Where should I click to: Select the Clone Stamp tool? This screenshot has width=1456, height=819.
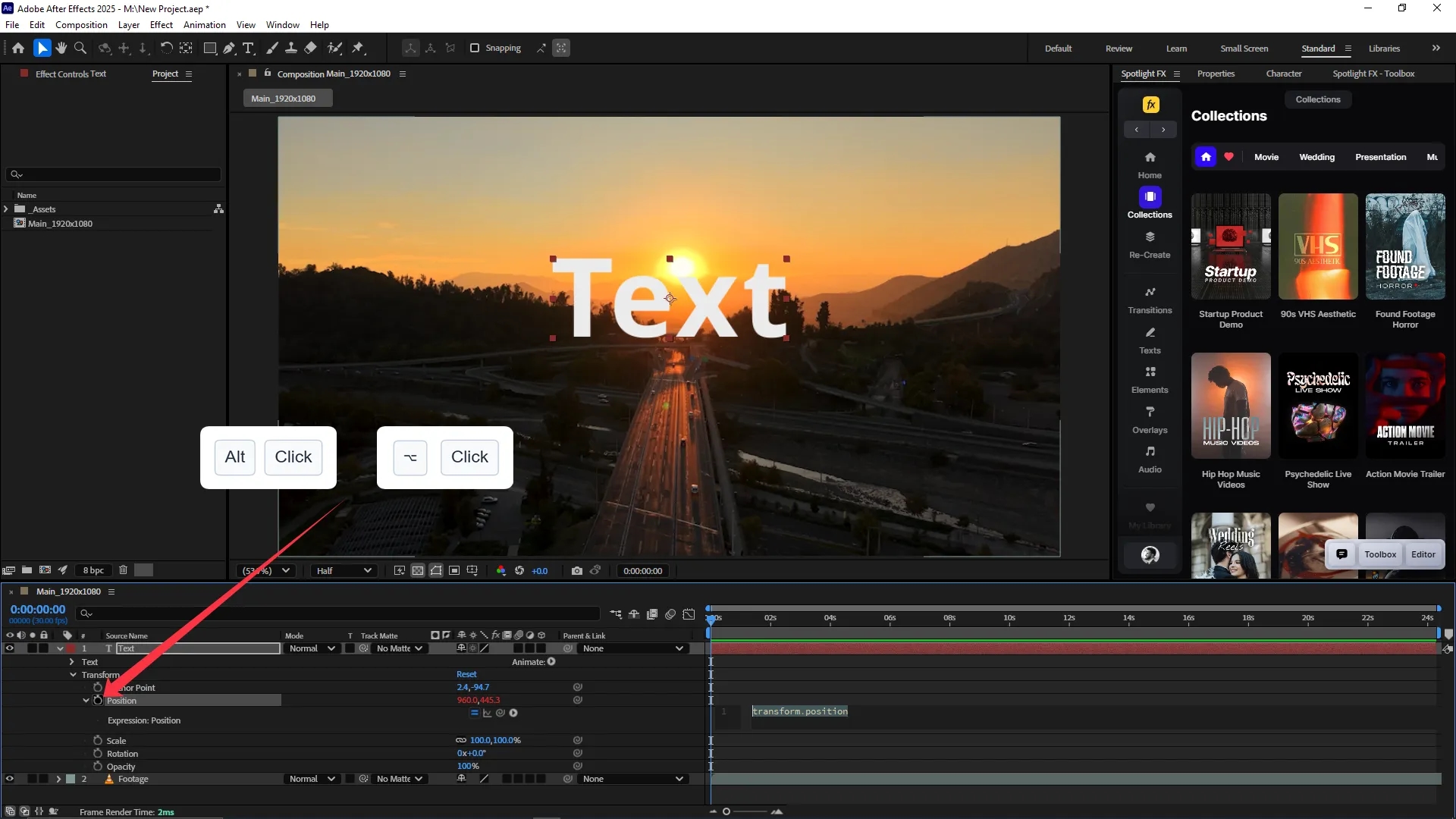pos(291,48)
